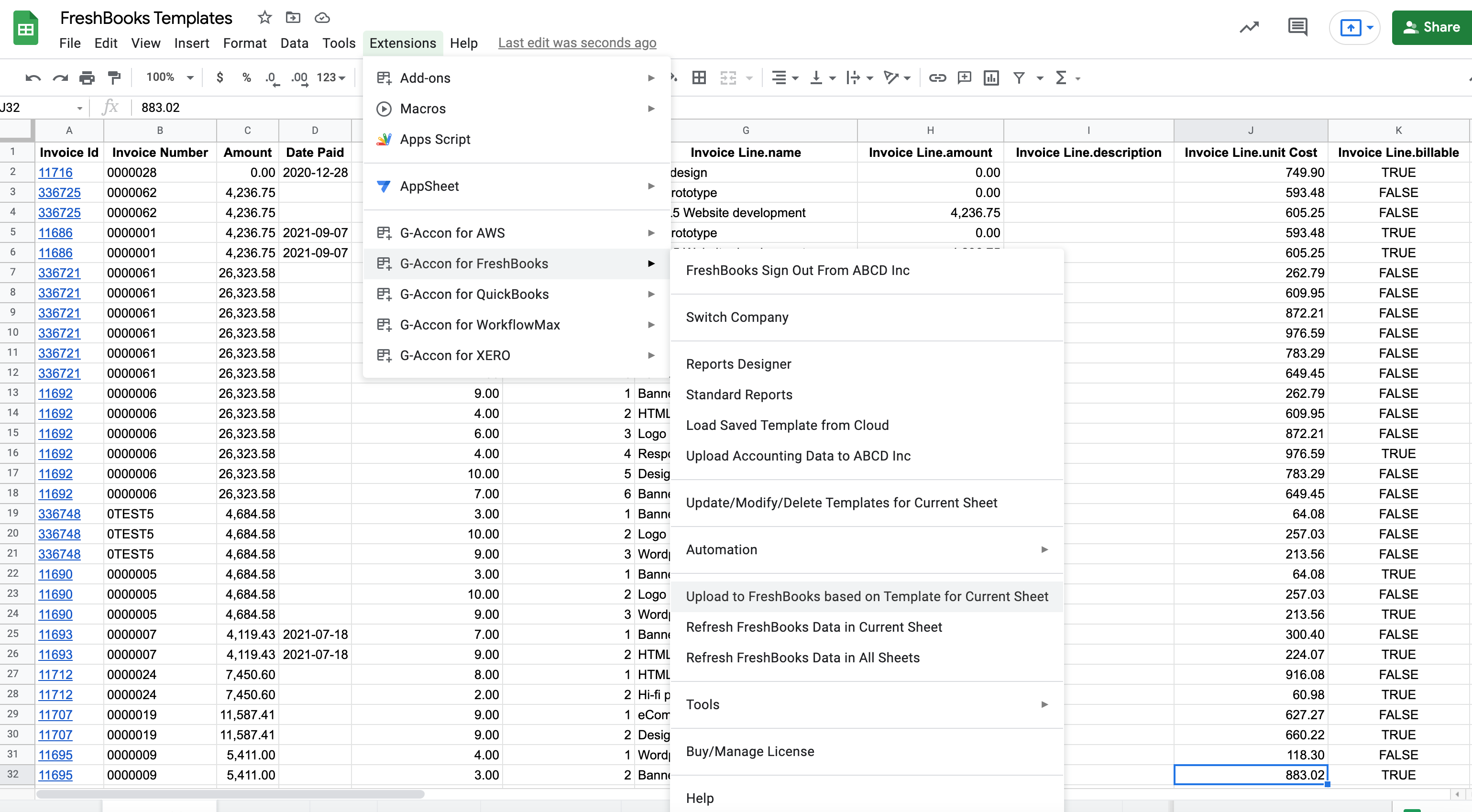1472x812 pixels.
Task: Click the Google Sheets home icon
Action: [26, 28]
